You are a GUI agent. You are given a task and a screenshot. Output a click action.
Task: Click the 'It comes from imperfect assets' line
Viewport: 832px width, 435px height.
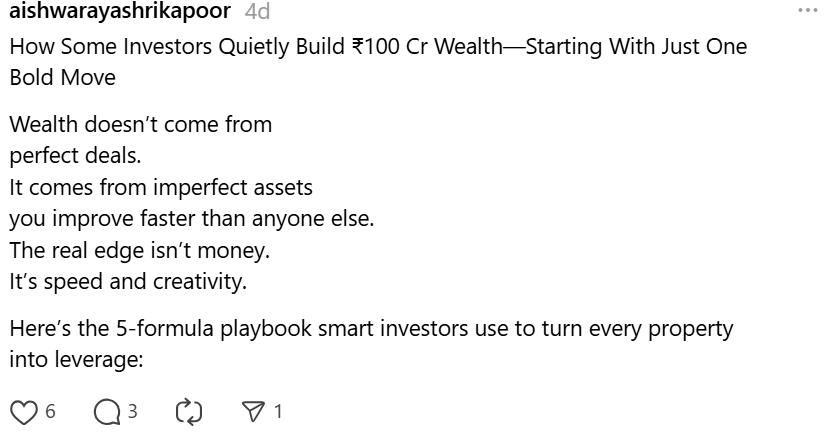tap(161, 187)
